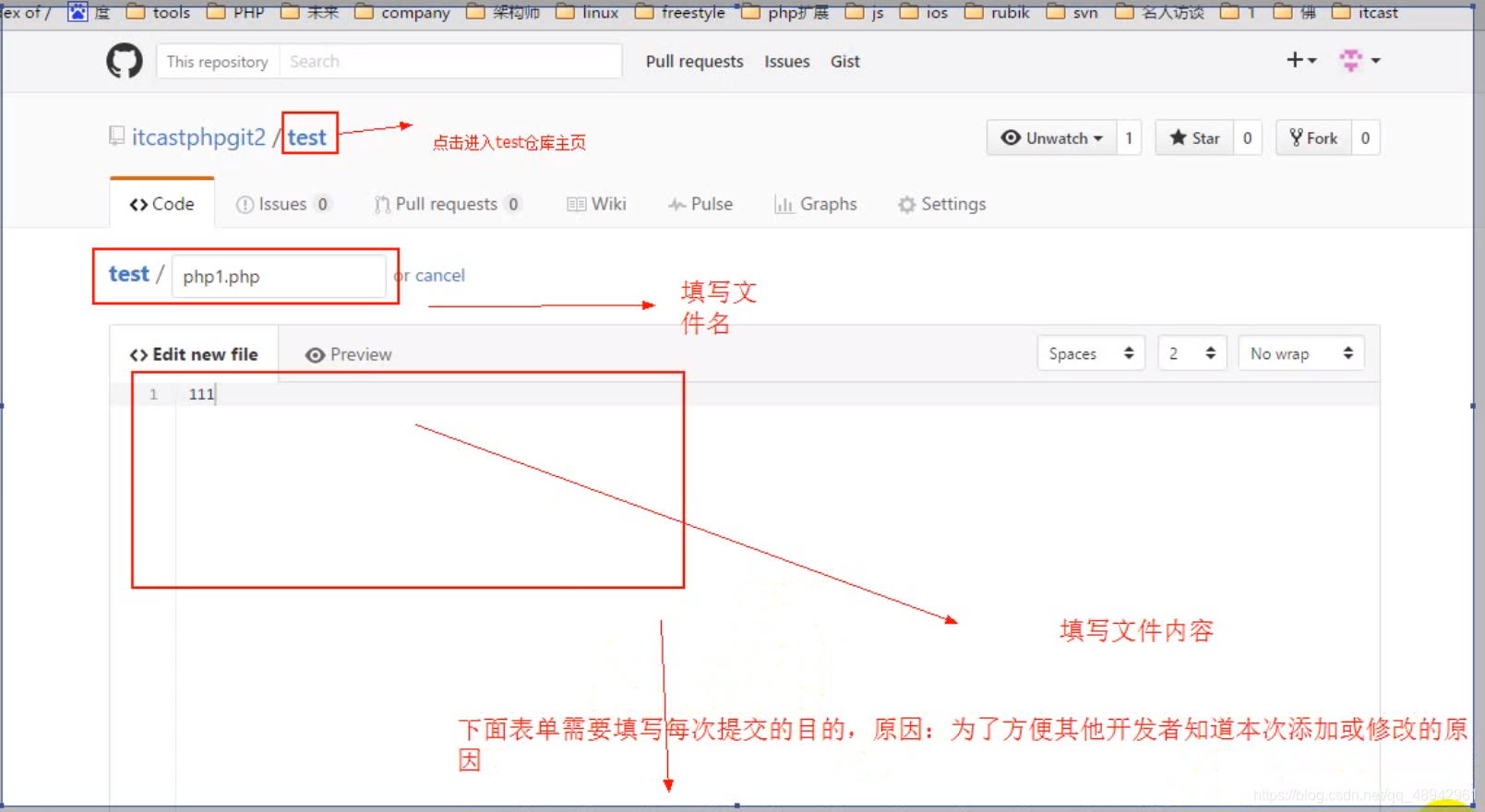
Task: Open Pull requests in top navigation
Action: point(694,62)
